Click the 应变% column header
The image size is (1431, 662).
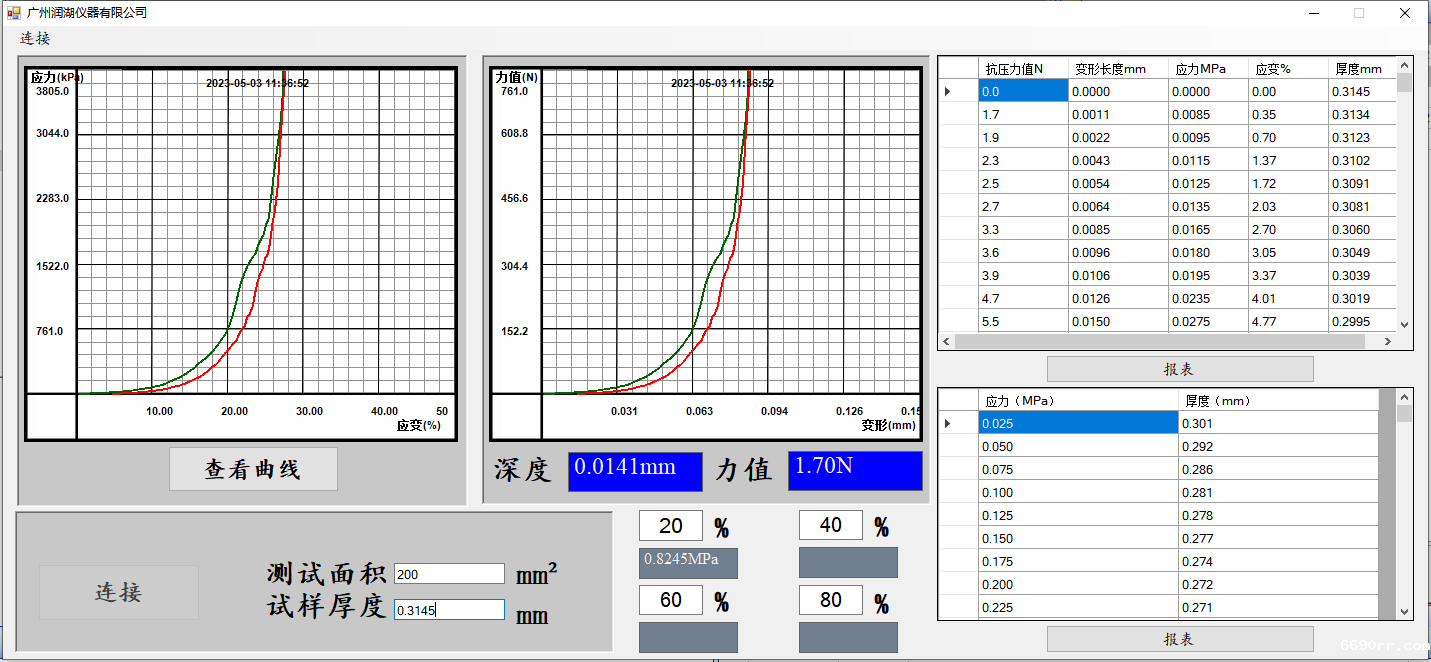pos(1287,69)
